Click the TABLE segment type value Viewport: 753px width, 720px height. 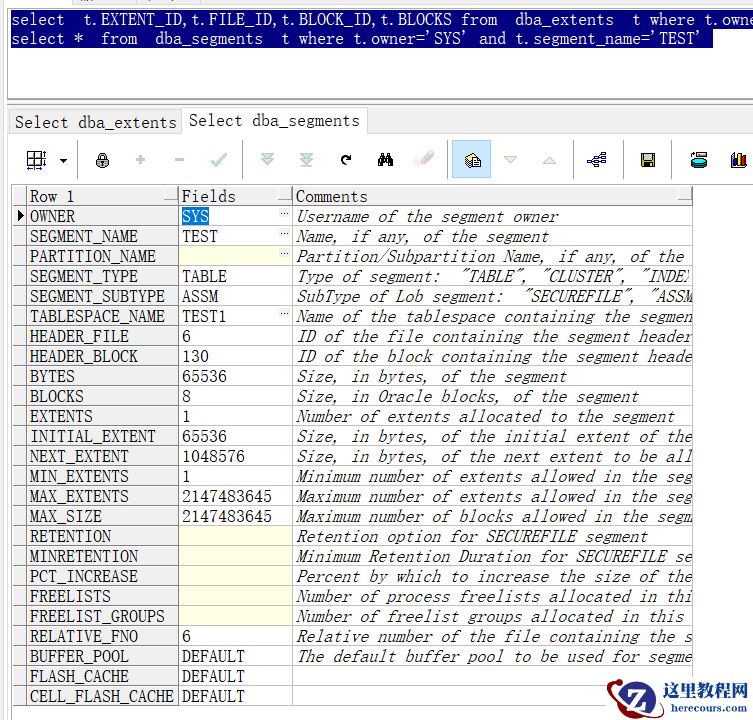204,276
